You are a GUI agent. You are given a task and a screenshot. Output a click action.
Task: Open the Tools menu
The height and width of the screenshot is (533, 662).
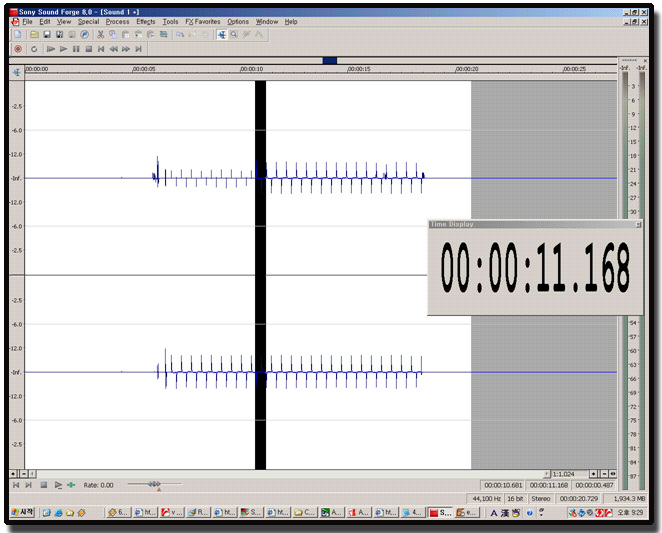170,22
